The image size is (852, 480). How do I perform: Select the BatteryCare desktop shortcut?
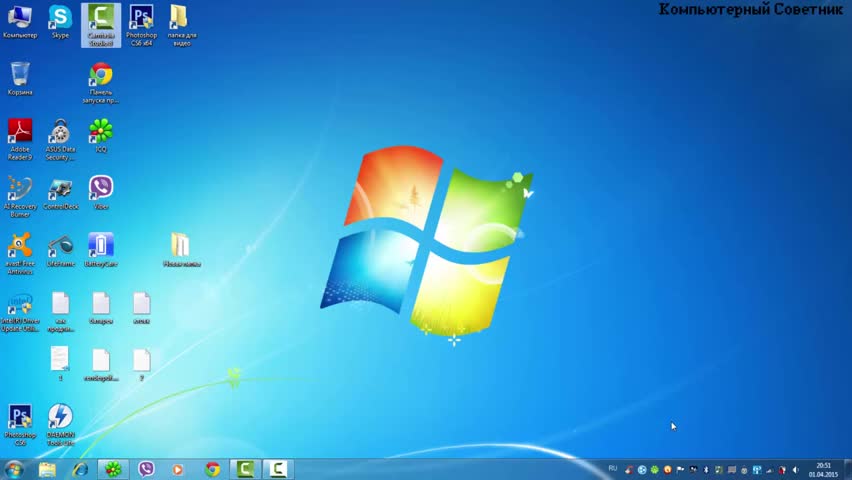[101, 250]
